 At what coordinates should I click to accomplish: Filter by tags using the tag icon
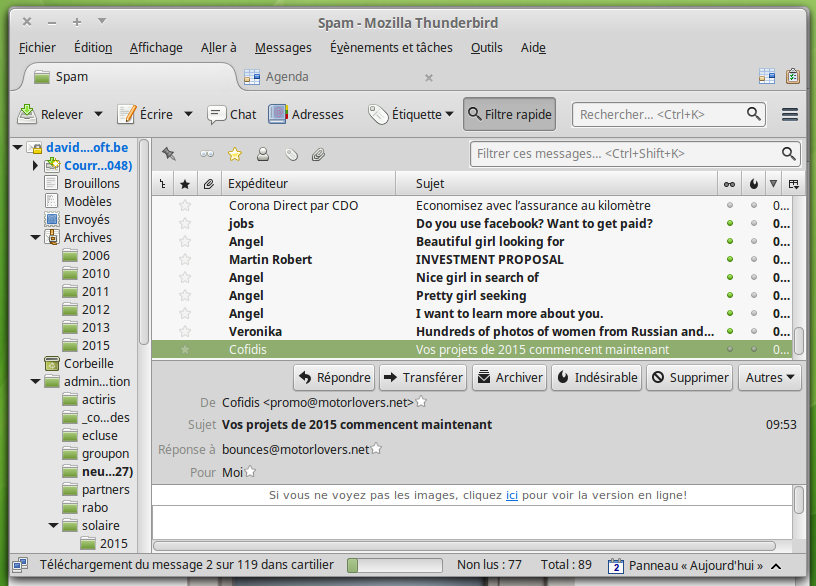point(291,154)
